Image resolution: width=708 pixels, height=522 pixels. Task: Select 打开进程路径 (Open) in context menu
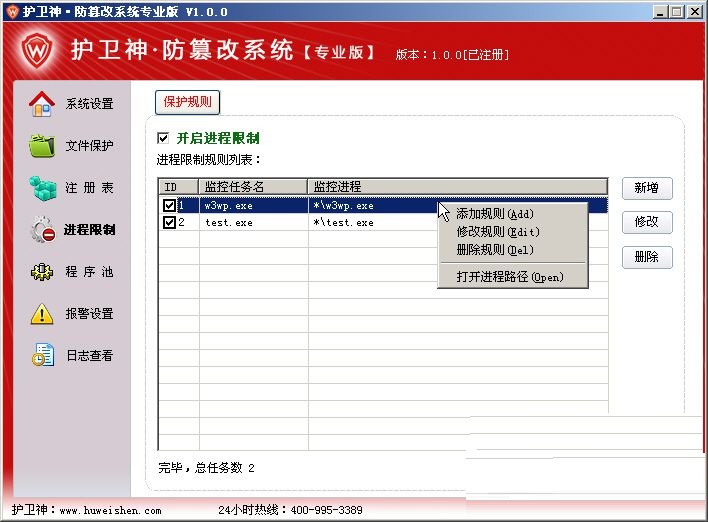pos(510,277)
